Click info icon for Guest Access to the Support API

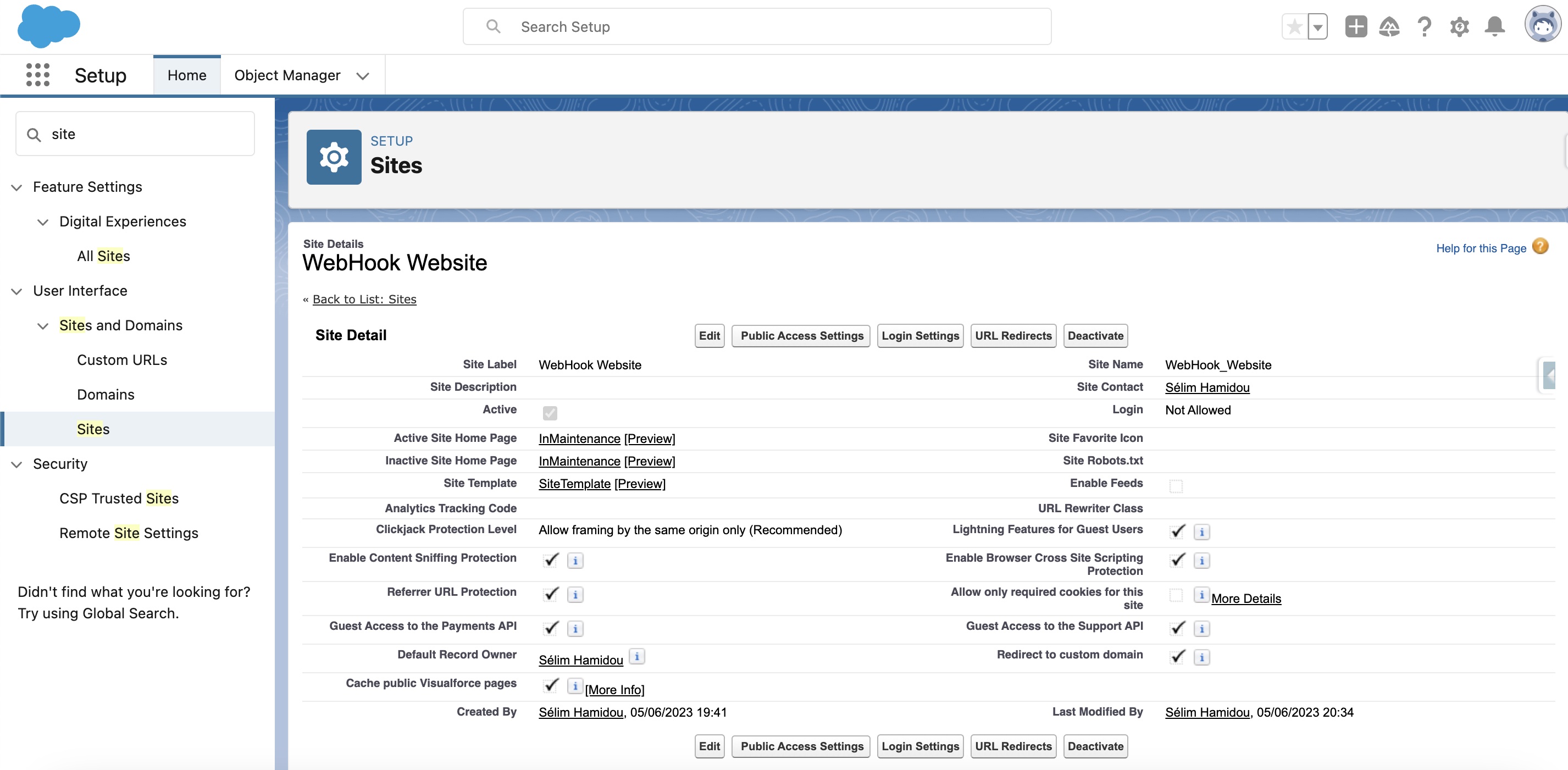pyautogui.click(x=1201, y=629)
